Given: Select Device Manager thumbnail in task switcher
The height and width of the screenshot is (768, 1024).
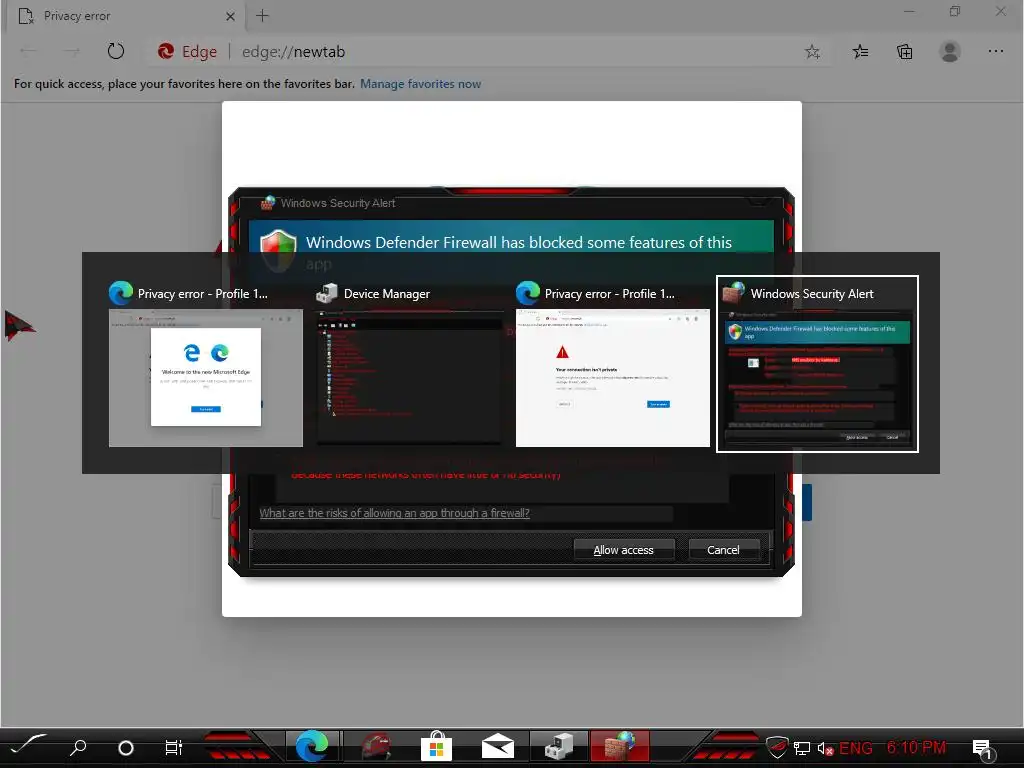Looking at the screenshot, I should (x=409, y=377).
